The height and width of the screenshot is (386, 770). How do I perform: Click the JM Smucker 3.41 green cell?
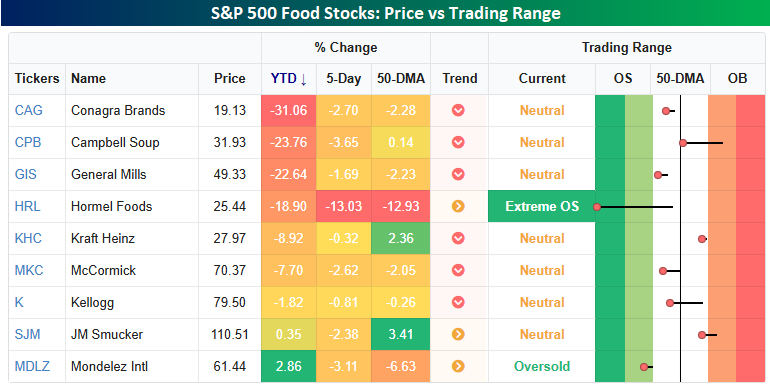tap(401, 334)
